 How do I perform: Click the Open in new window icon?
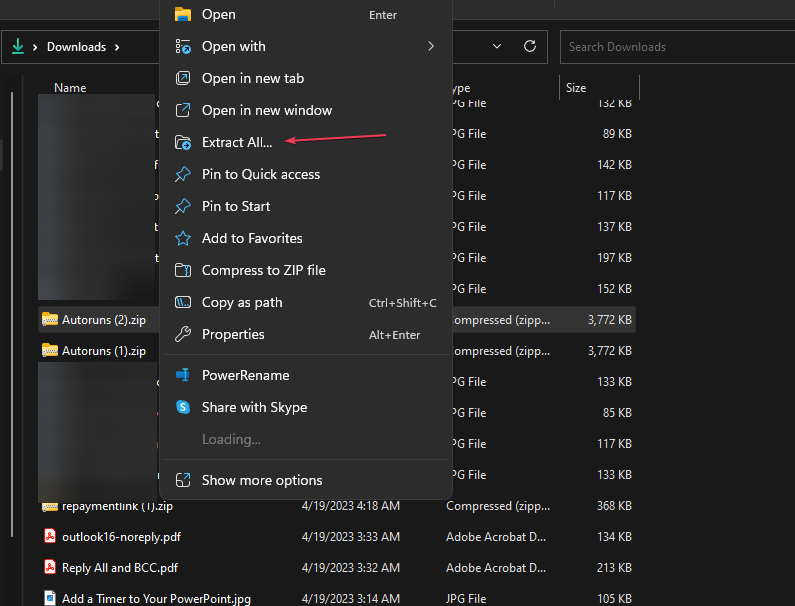(x=183, y=110)
